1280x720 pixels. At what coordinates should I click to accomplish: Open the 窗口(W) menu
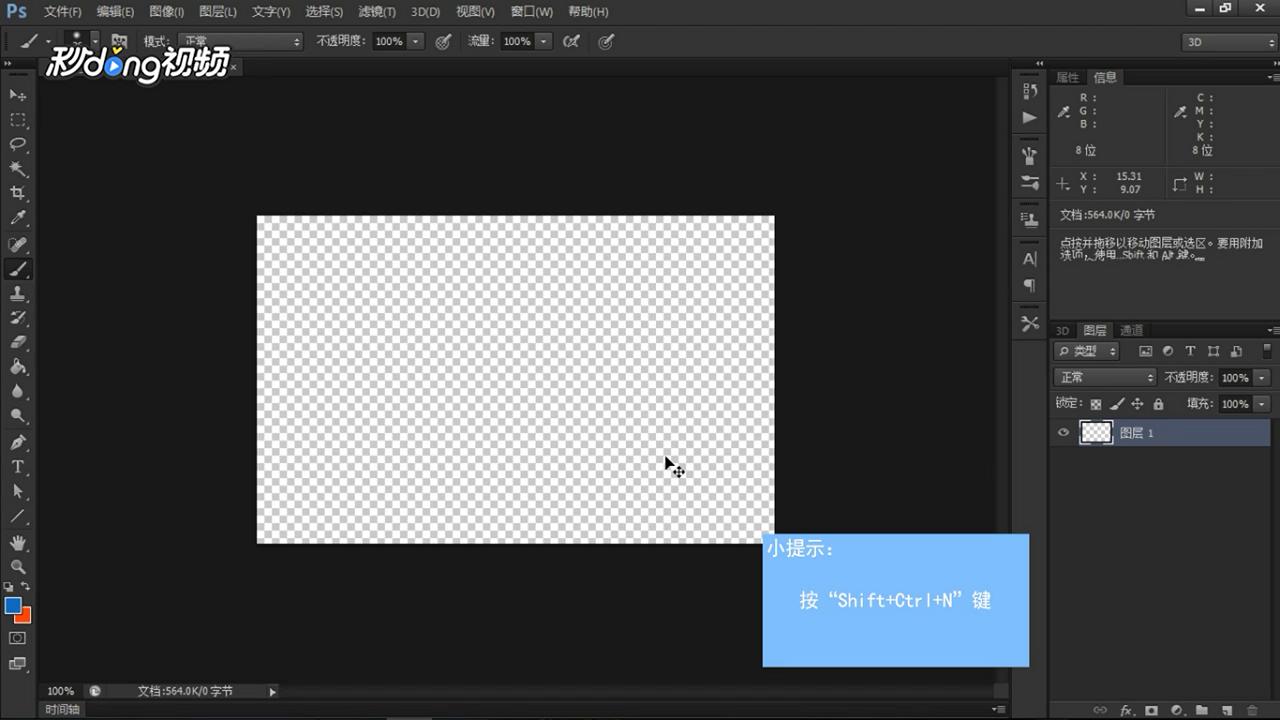pos(531,12)
